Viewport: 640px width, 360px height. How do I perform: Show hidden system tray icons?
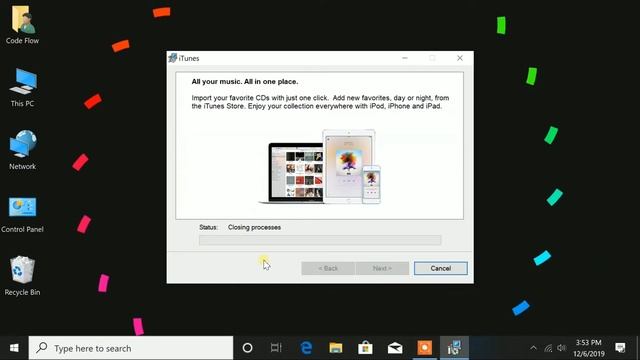533,348
